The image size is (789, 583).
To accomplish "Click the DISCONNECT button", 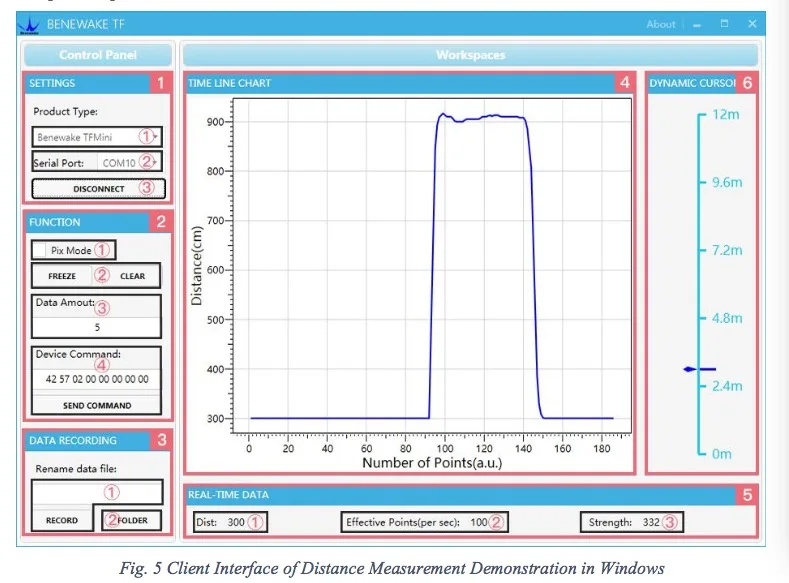I will point(99,189).
